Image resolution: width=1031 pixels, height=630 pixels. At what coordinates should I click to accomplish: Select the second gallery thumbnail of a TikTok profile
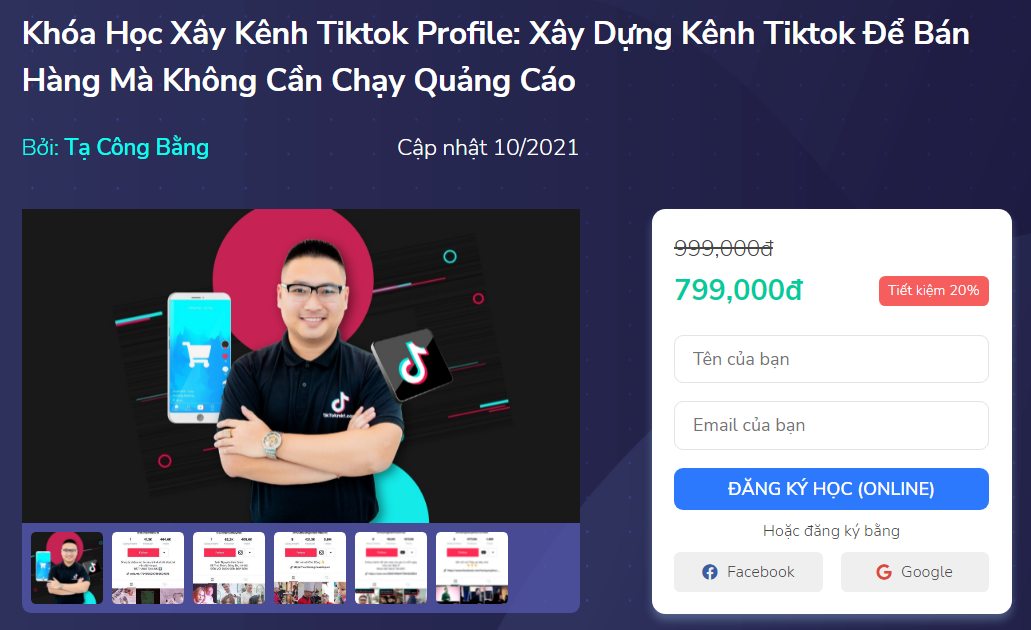pyautogui.click(x=148, y=568)
